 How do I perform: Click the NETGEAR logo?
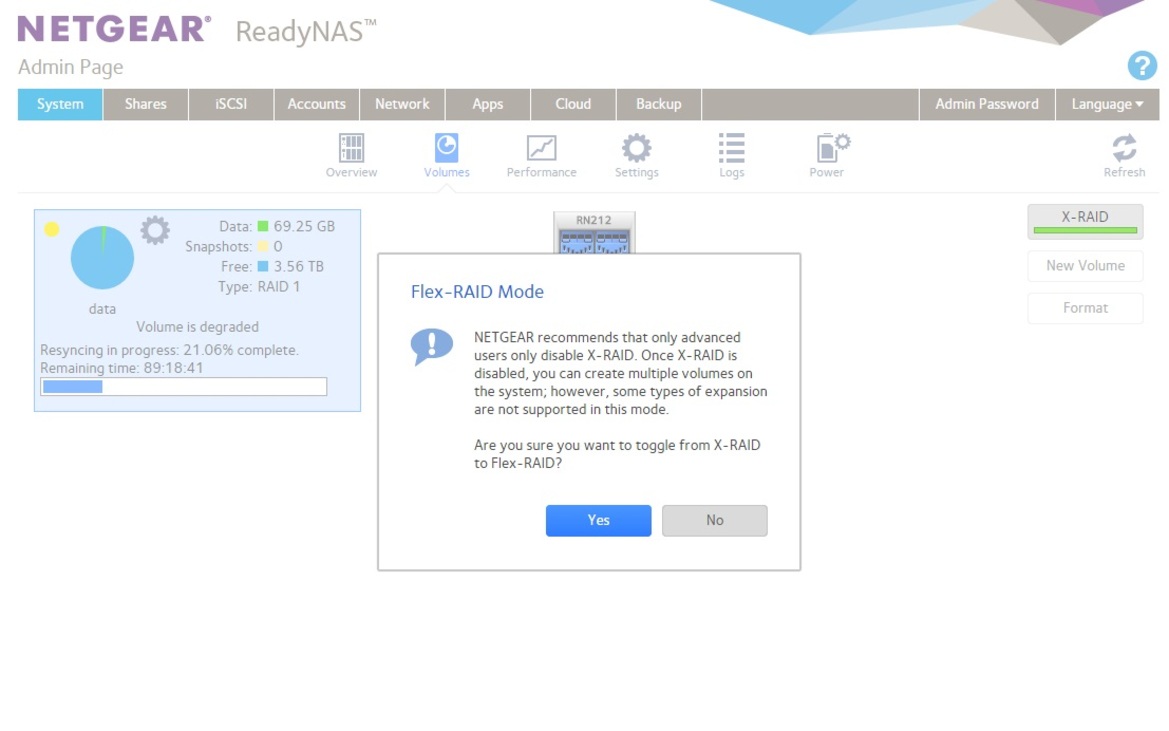pos(114,29)
